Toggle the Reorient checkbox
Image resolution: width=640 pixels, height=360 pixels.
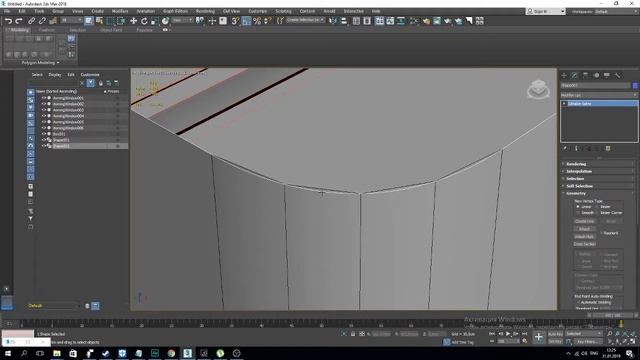click(602, 233)
